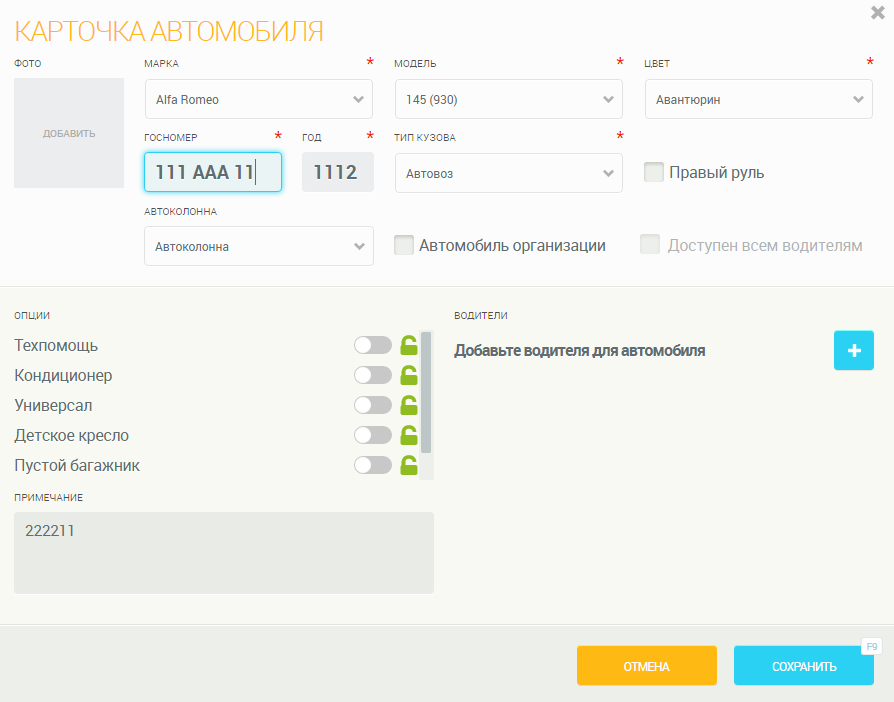Click the lock icon next to Техпомощь
Viewport: 894px width, 702px height.
[408, 345]
